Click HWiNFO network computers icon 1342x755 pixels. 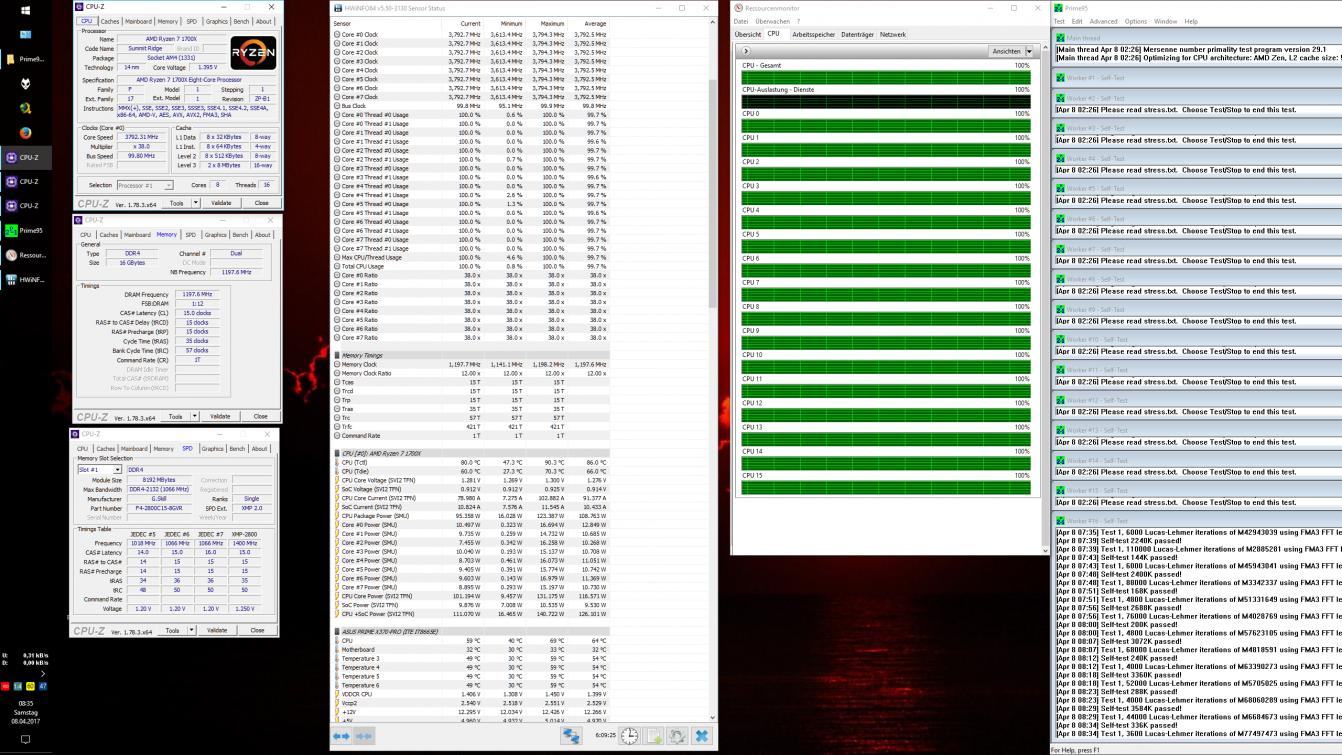[x=572, y=736]
